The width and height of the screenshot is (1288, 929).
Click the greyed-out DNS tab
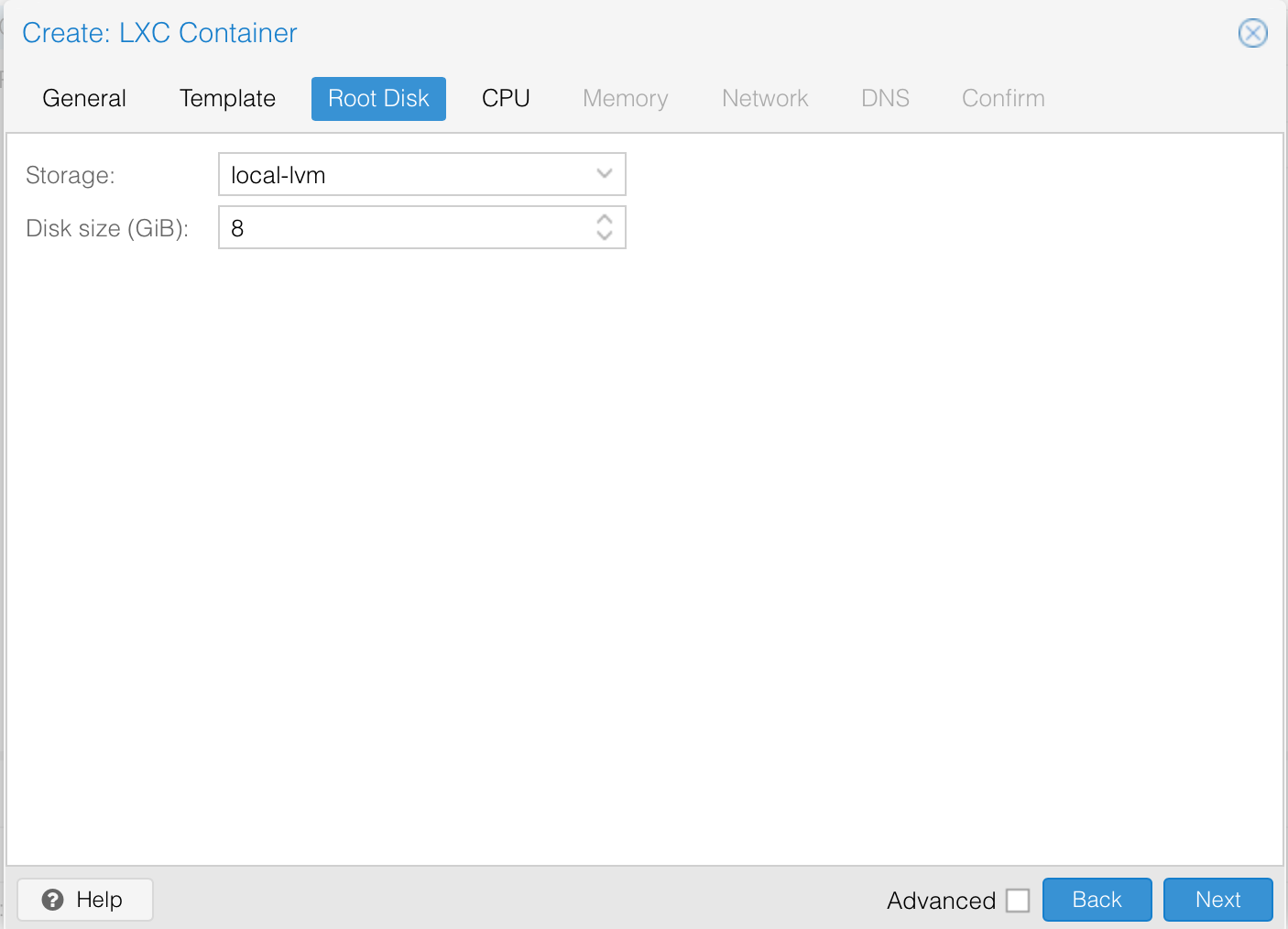click(x=885, y=98)
